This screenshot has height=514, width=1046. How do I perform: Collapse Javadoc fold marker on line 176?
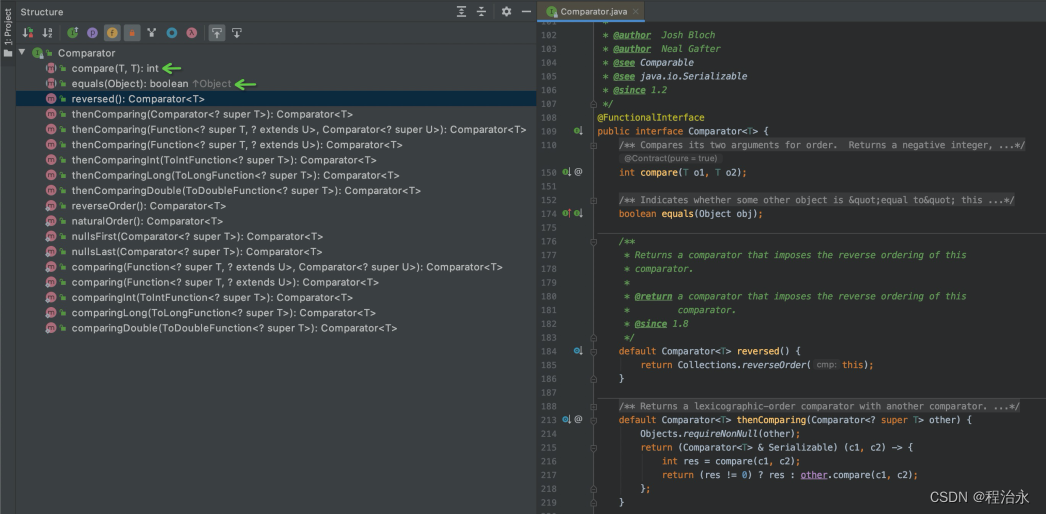[593, 241]
